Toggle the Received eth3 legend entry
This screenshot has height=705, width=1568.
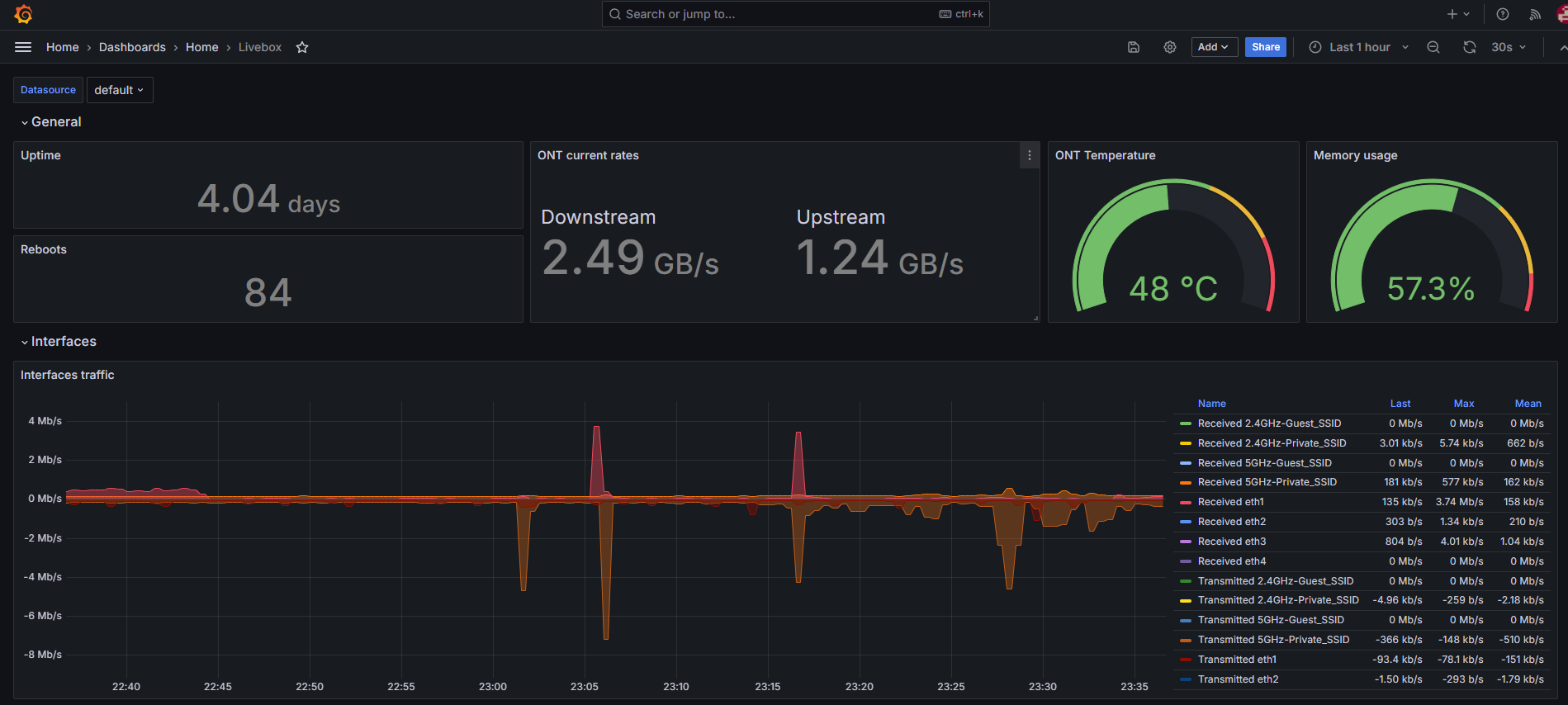[1231, 542]
